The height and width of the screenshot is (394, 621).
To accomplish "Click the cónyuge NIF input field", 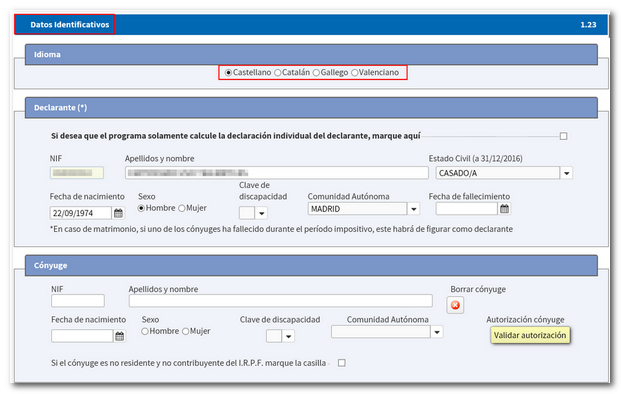I will click(x=78, y=301).
